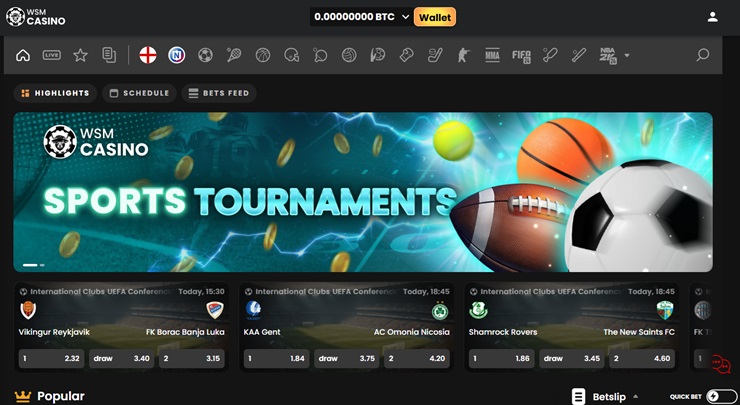Switch to the Schedule tab
The height and width of the screenshot is (405, 740).
tap(139, 93)
